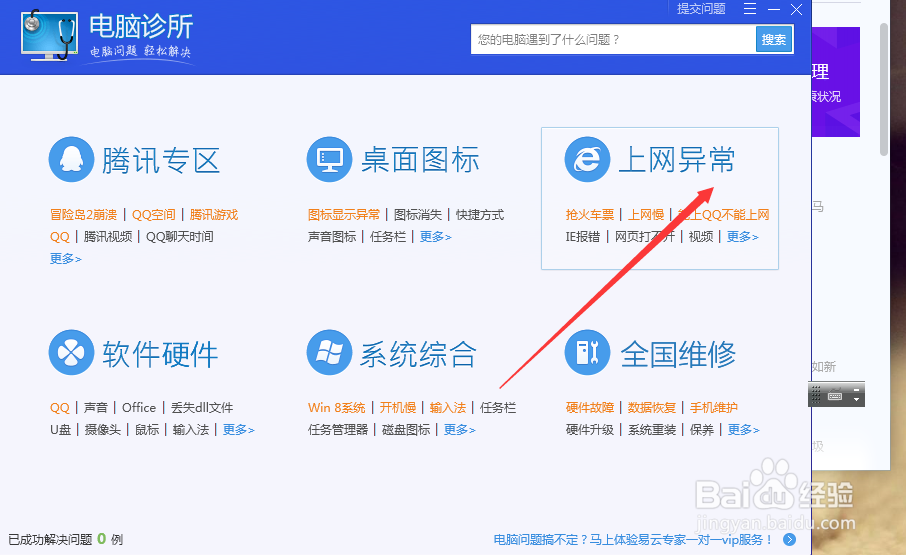The height and width of the screenshot is (555, 906).
Task: Open 提交问题 in the title bar
Action: click(x=701, y=9)
